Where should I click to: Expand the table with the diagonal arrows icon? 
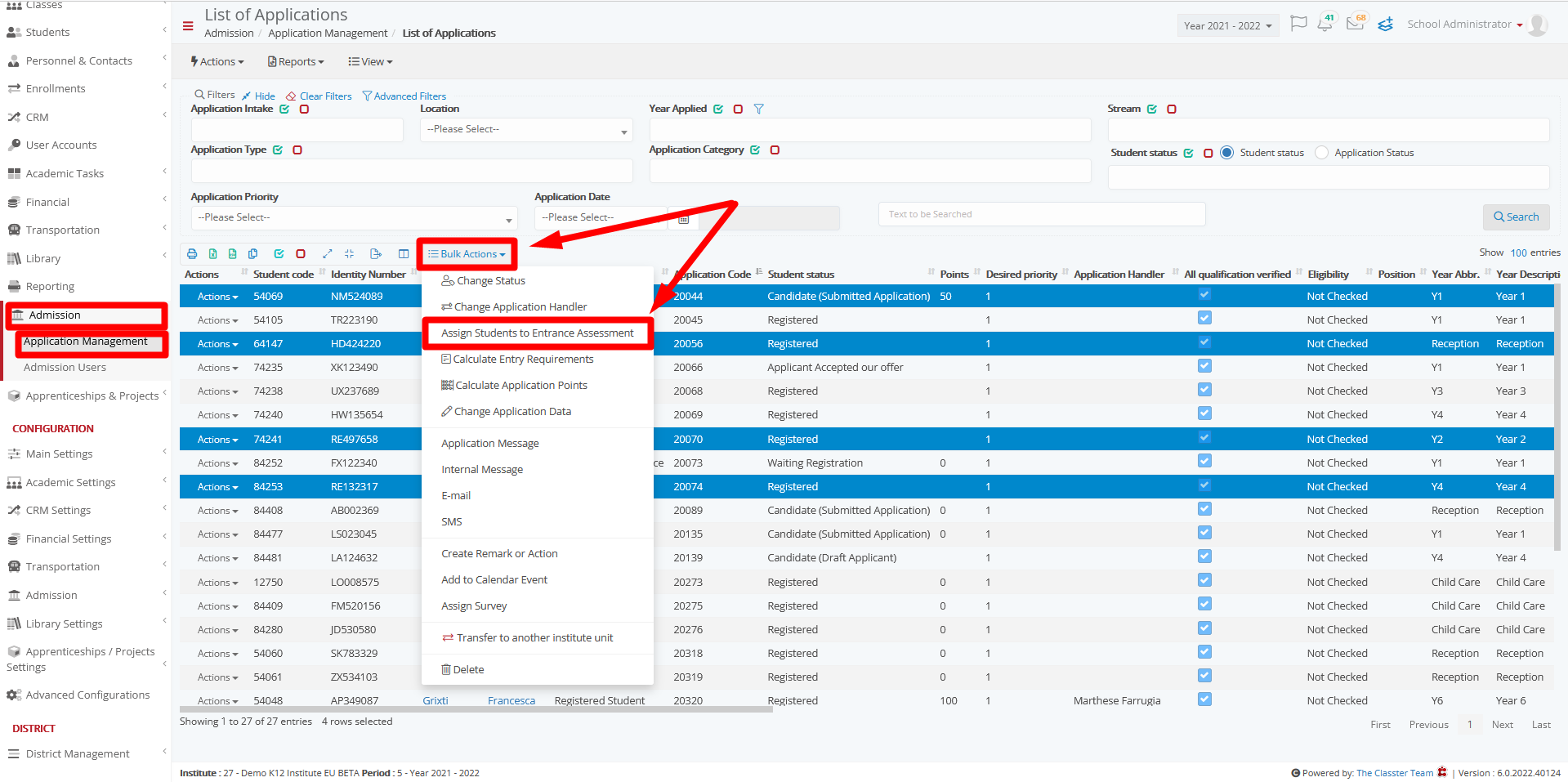click(x=328, y=254)
